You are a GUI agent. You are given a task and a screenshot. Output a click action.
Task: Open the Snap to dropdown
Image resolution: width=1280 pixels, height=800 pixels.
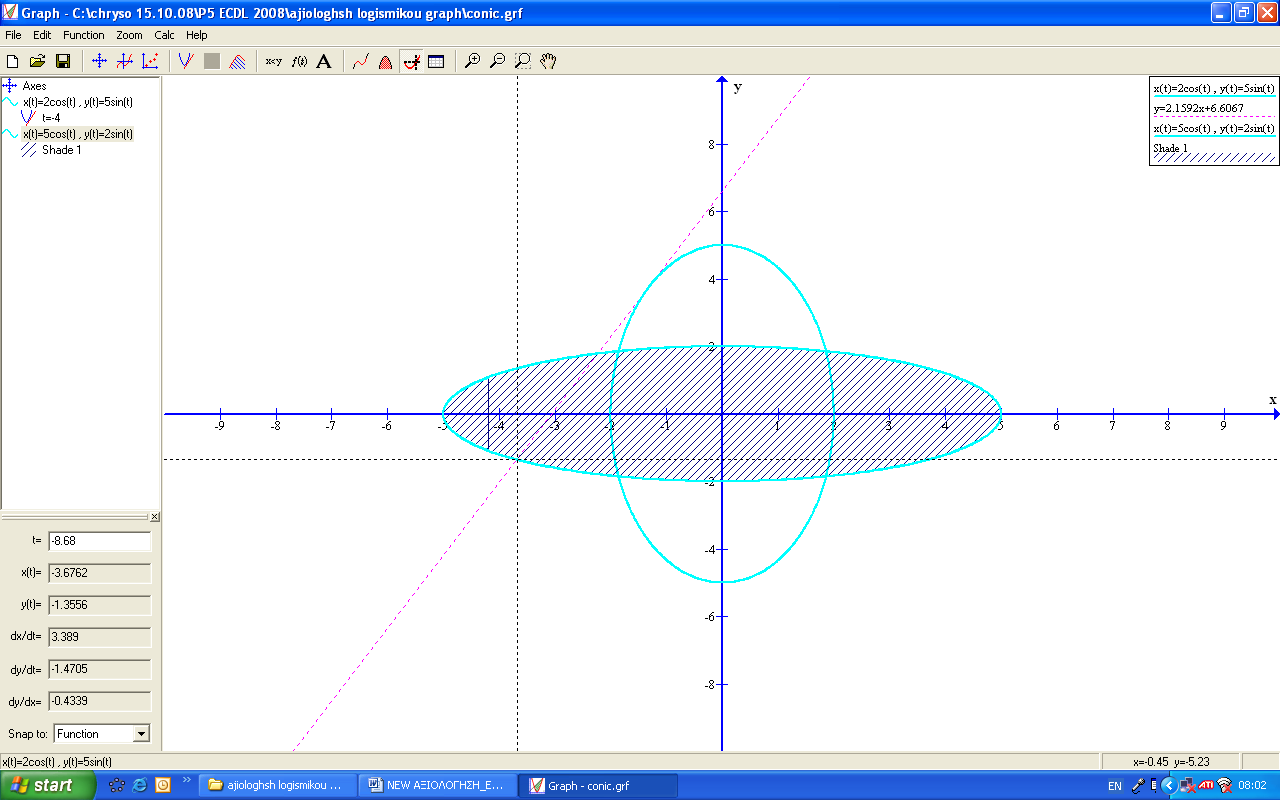point(141,734)
